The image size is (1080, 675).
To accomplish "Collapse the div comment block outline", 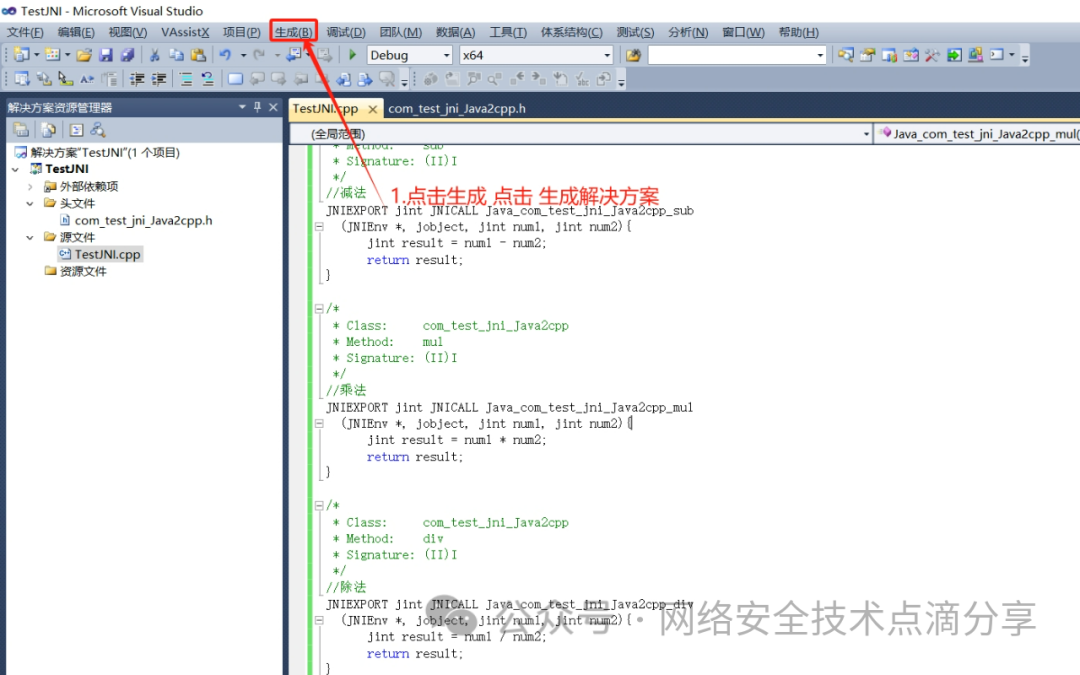I will click(x=319, y=506).
